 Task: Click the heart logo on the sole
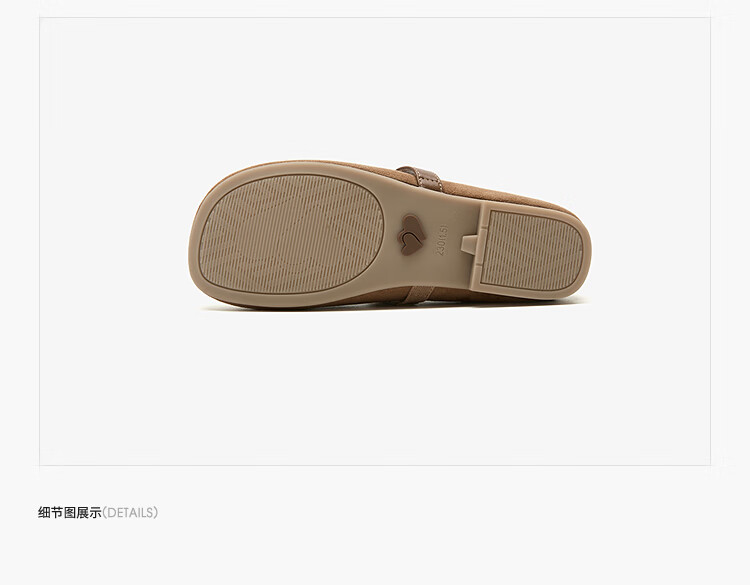pos(413,234)
